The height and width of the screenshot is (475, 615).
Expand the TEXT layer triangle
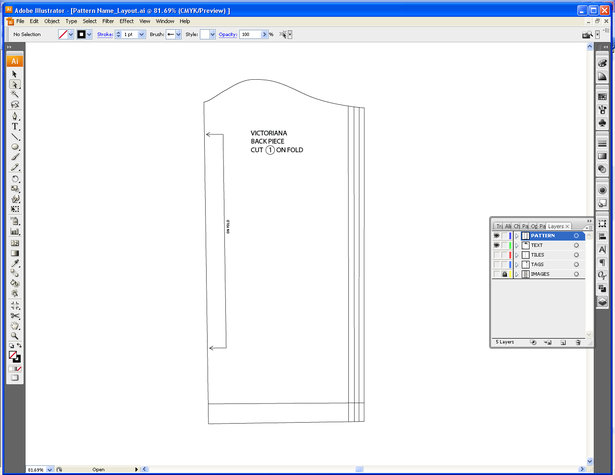(517, 246)
